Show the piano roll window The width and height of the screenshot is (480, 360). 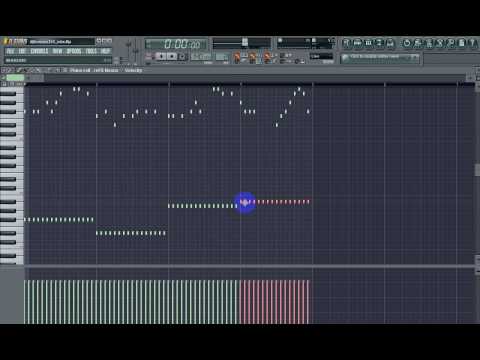(368, 43)
